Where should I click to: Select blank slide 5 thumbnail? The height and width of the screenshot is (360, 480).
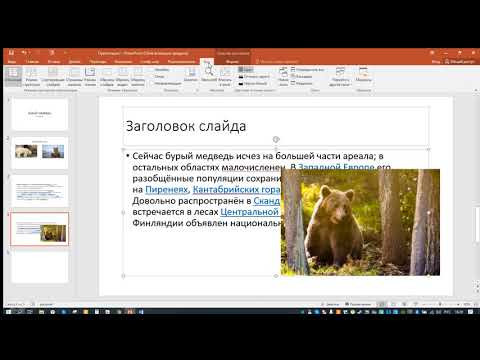tap(40, 267)
